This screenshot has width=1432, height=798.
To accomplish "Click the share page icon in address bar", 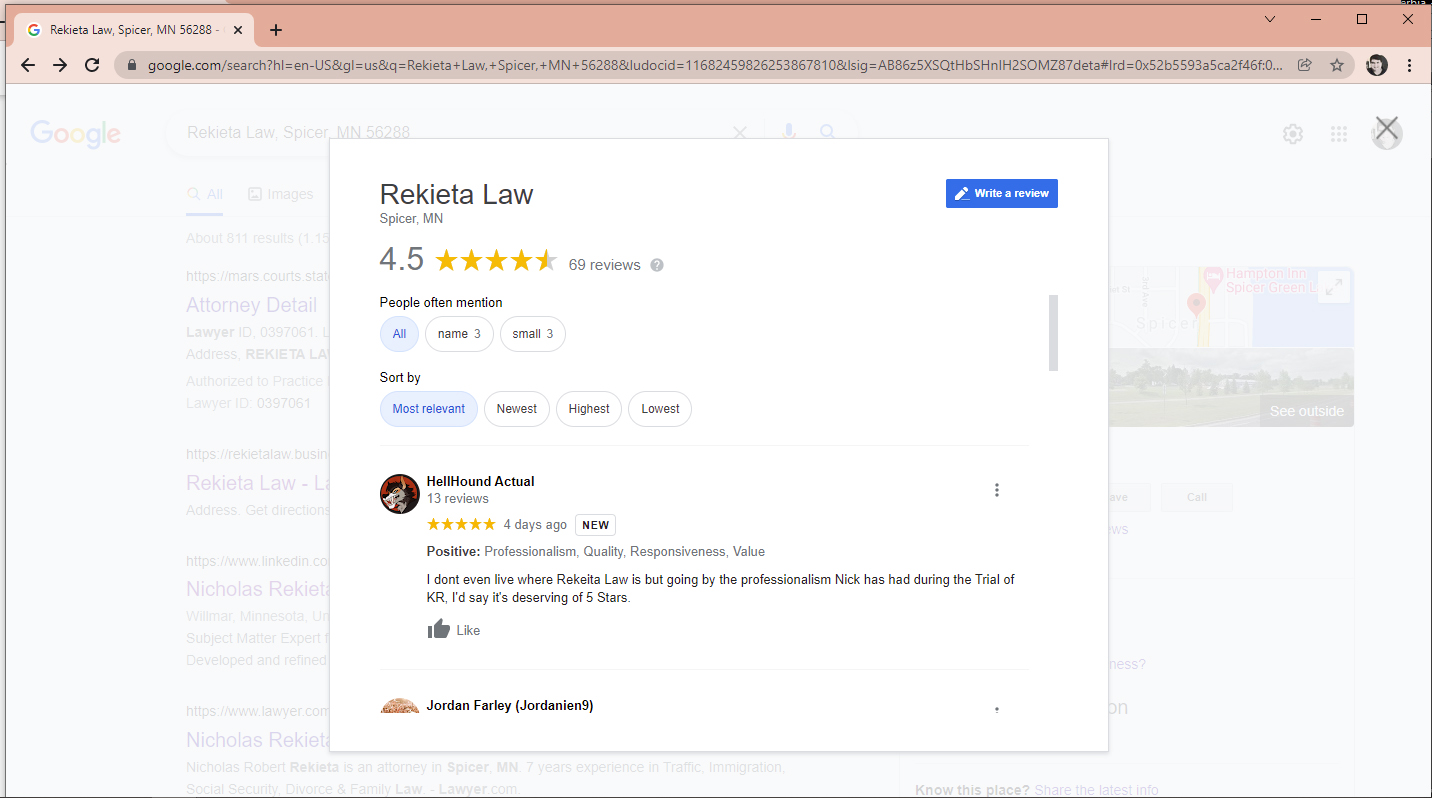I will (1305, 65).
